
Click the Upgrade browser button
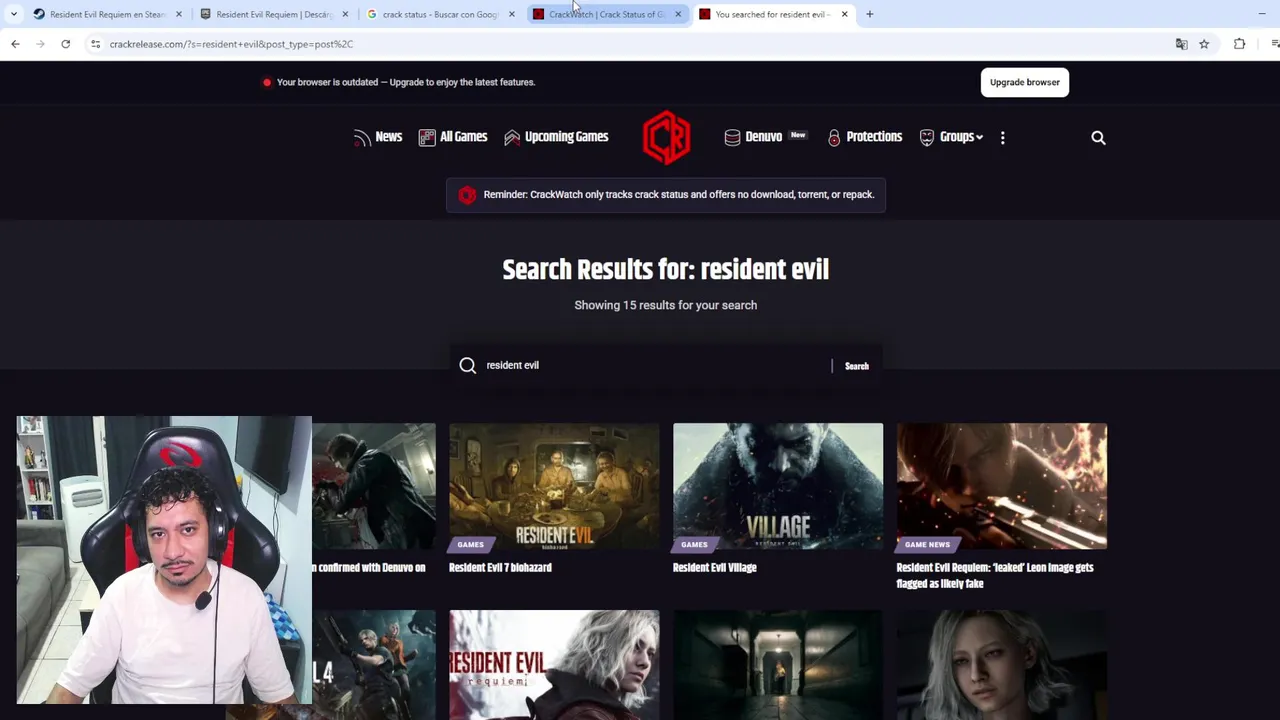(x=1025, y=82)
